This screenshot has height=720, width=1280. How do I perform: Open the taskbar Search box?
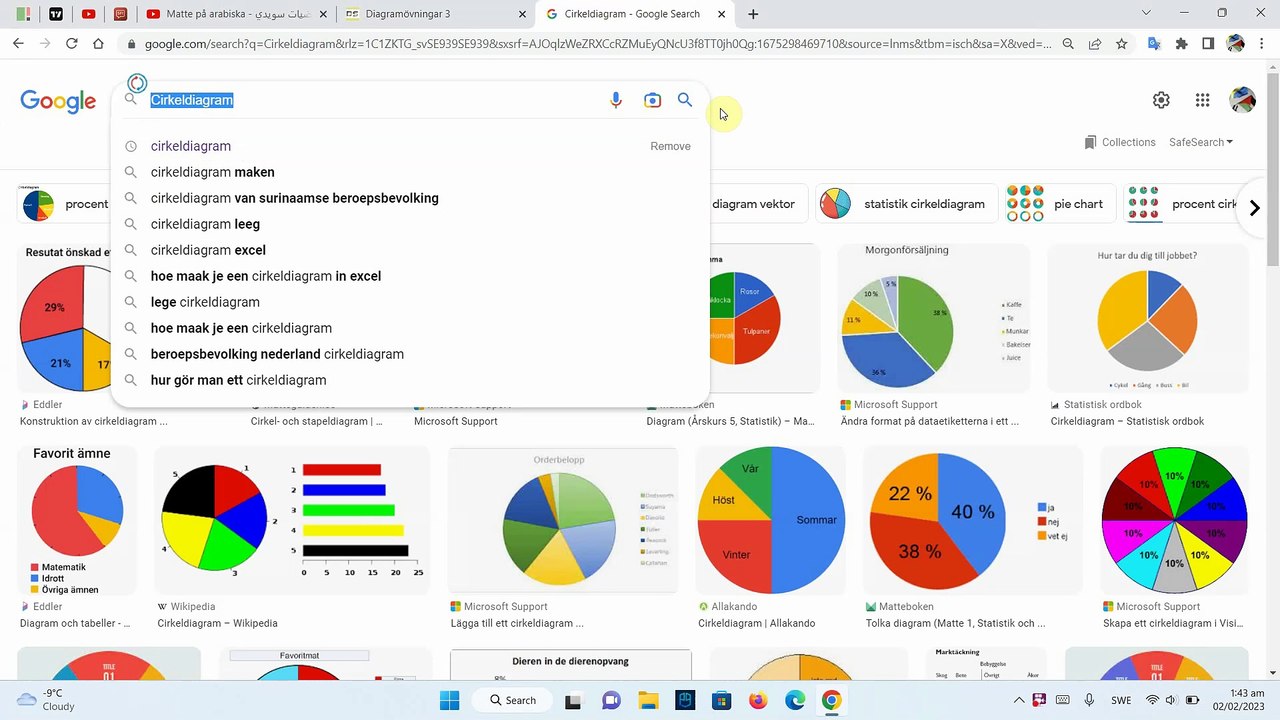tap(513, 700)
